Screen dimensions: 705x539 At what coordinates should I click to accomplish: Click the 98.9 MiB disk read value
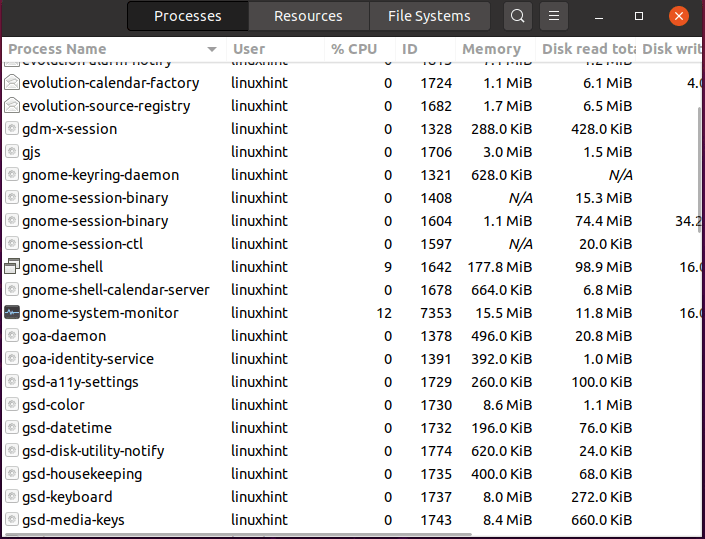603,267
